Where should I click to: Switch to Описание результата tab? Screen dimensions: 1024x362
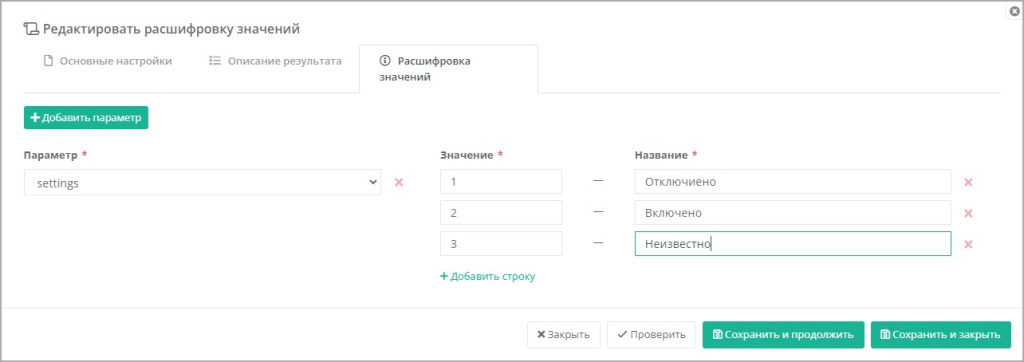[275, 61]
